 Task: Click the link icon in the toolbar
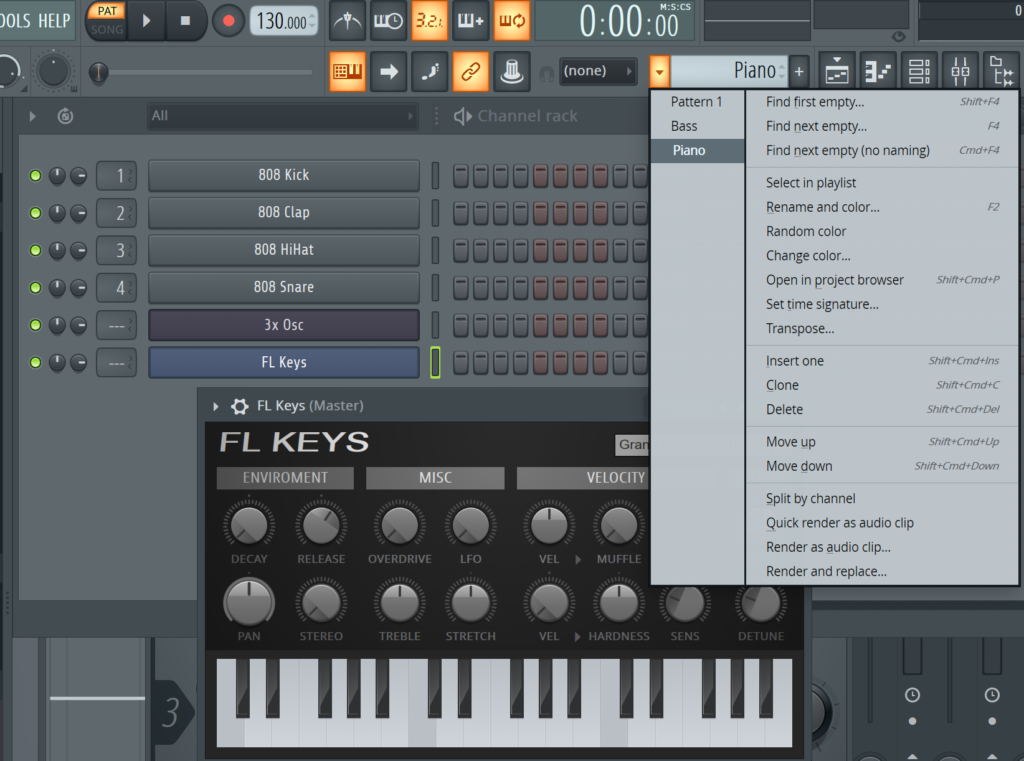(470, 71)
